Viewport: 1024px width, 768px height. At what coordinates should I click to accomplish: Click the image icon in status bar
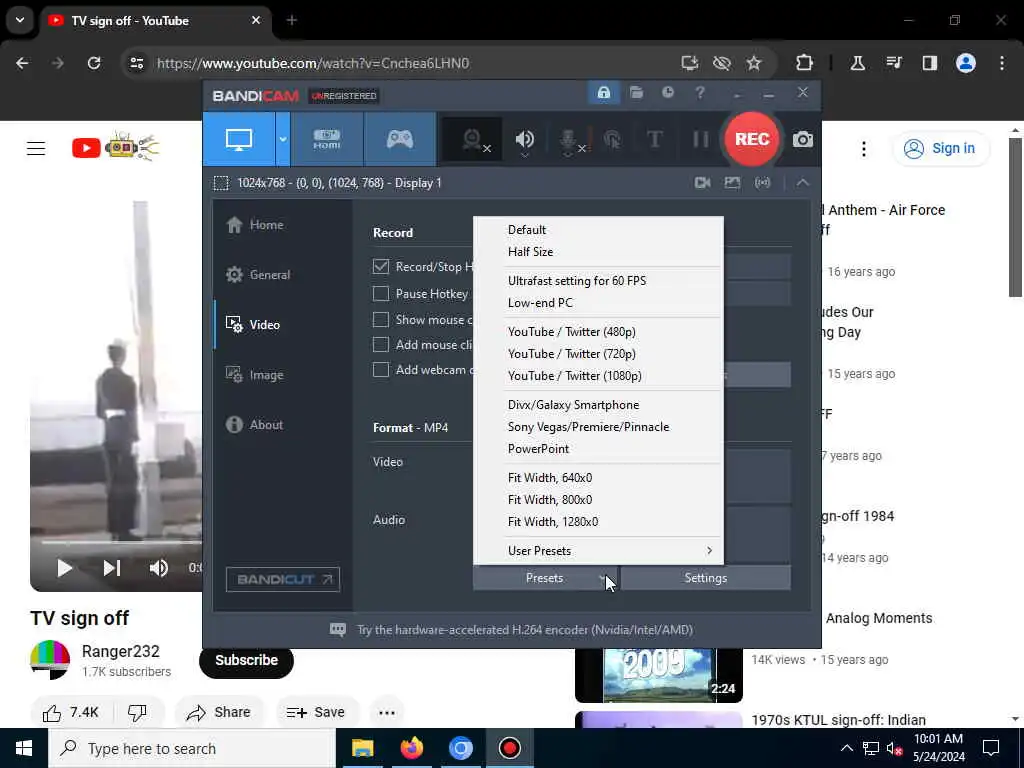pos(732,183)
